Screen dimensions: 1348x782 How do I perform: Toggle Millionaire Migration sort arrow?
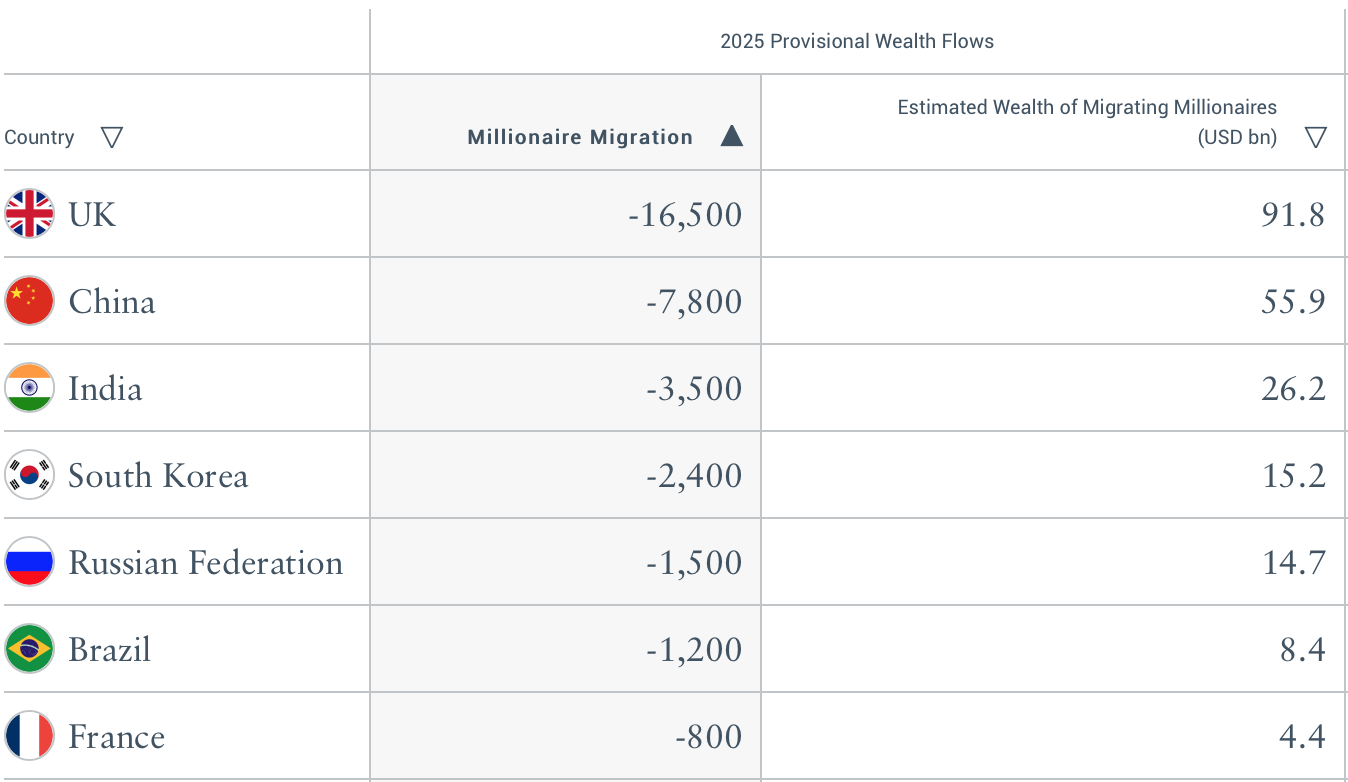732,137
